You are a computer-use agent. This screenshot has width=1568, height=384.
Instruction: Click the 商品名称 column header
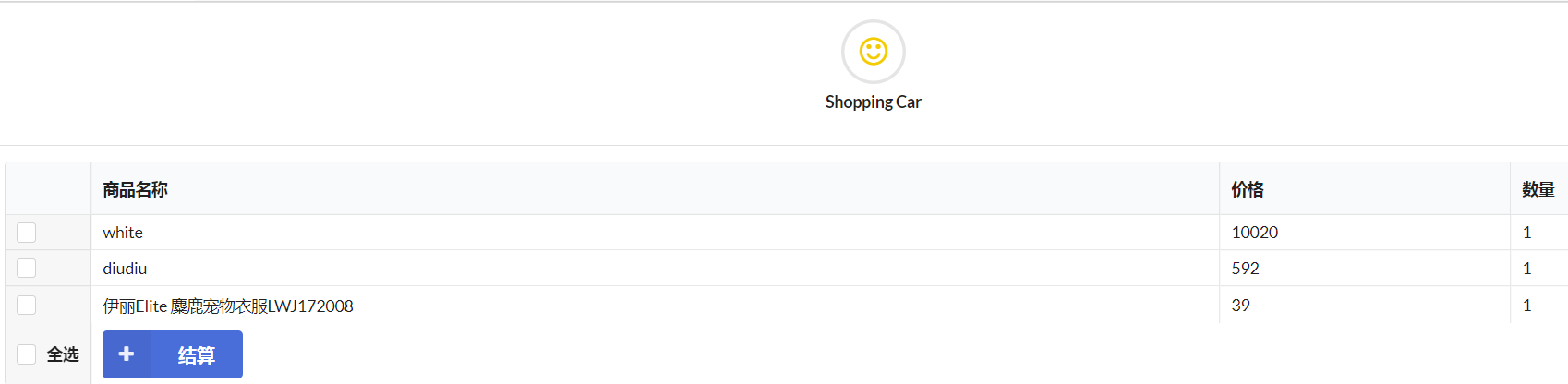coord(135,190)
